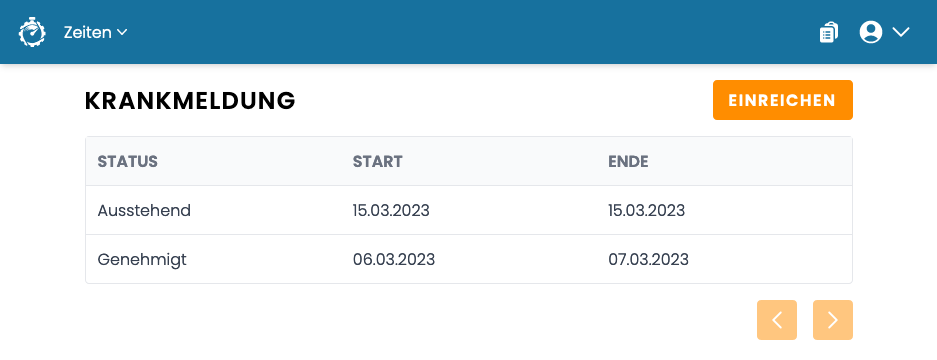Image resolution: width=937 pixels, height=360 pixels.
Task: Go to the next page arrow
Action: 832,320
